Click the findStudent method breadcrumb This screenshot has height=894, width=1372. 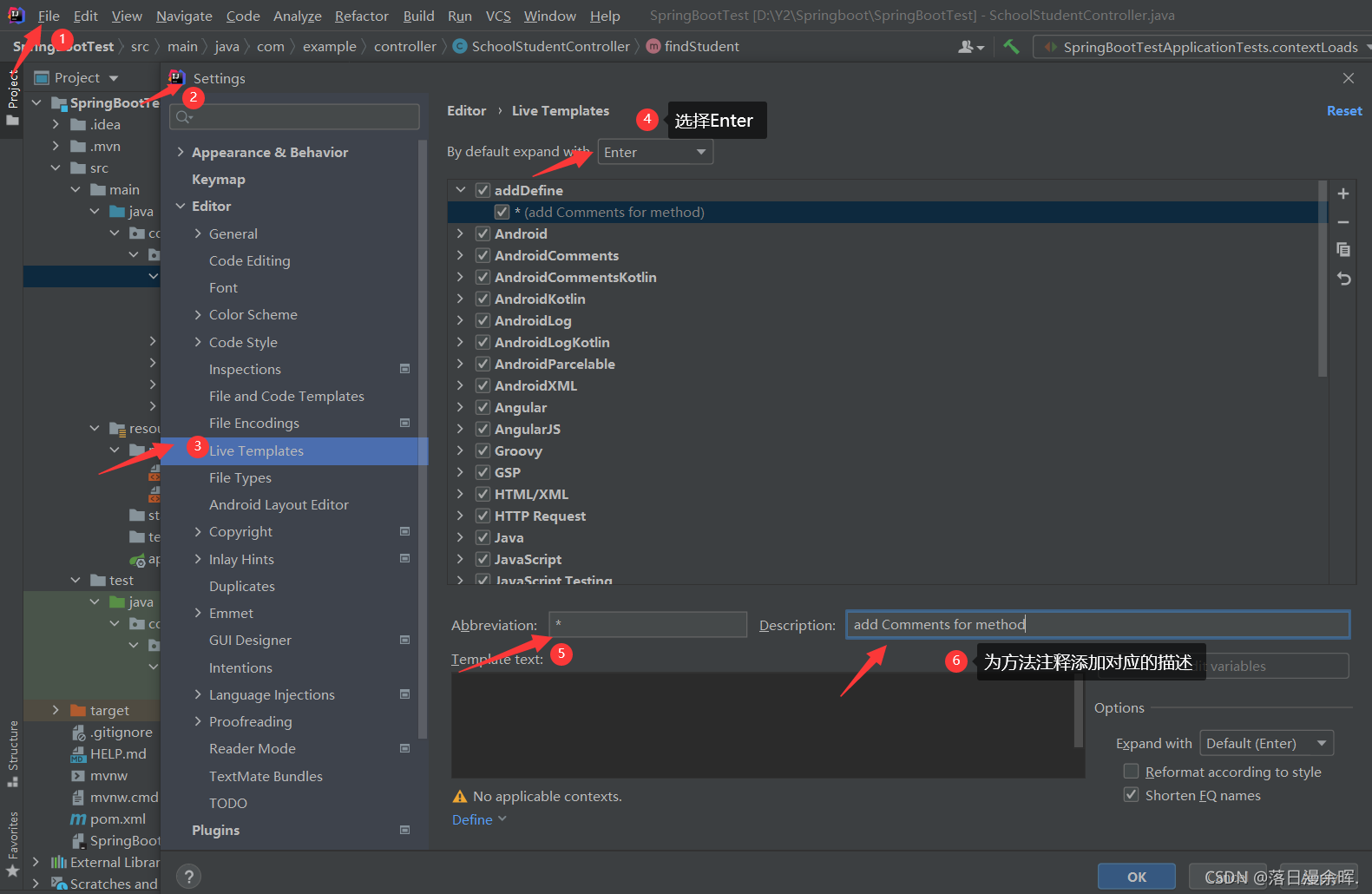[x=693, y=47]
